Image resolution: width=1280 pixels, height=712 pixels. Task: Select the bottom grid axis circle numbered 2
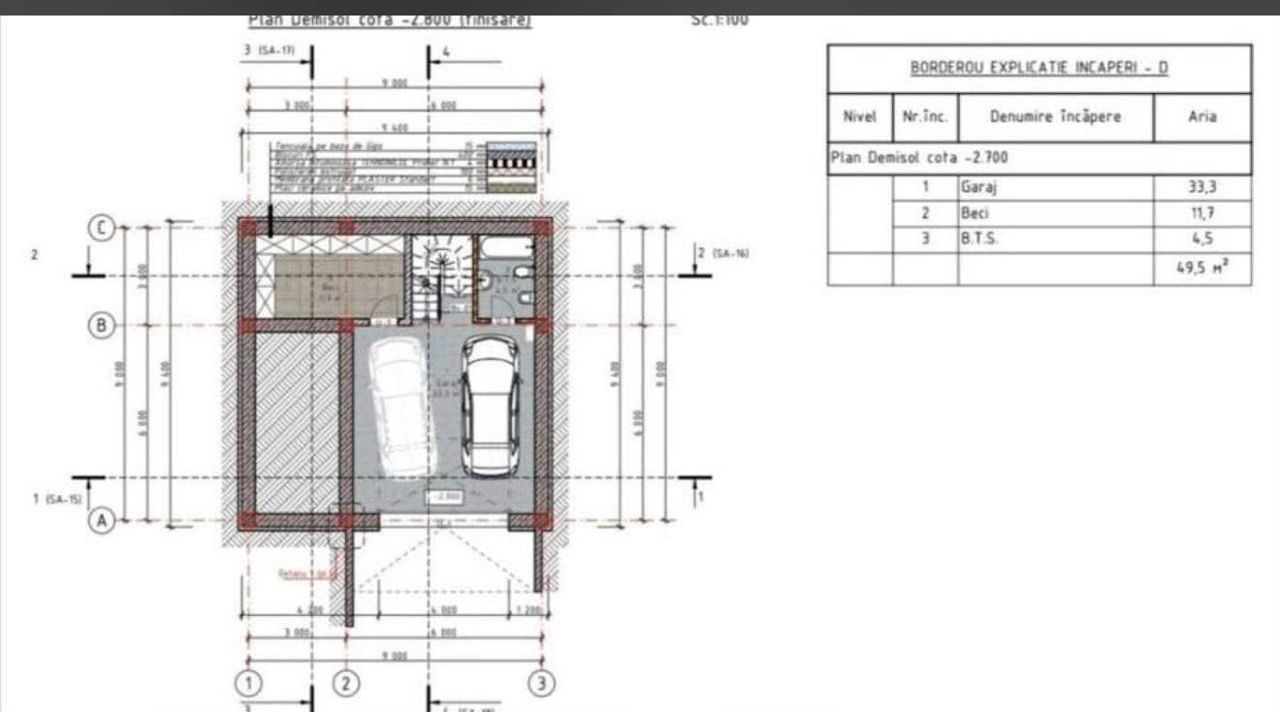point(345,684)
